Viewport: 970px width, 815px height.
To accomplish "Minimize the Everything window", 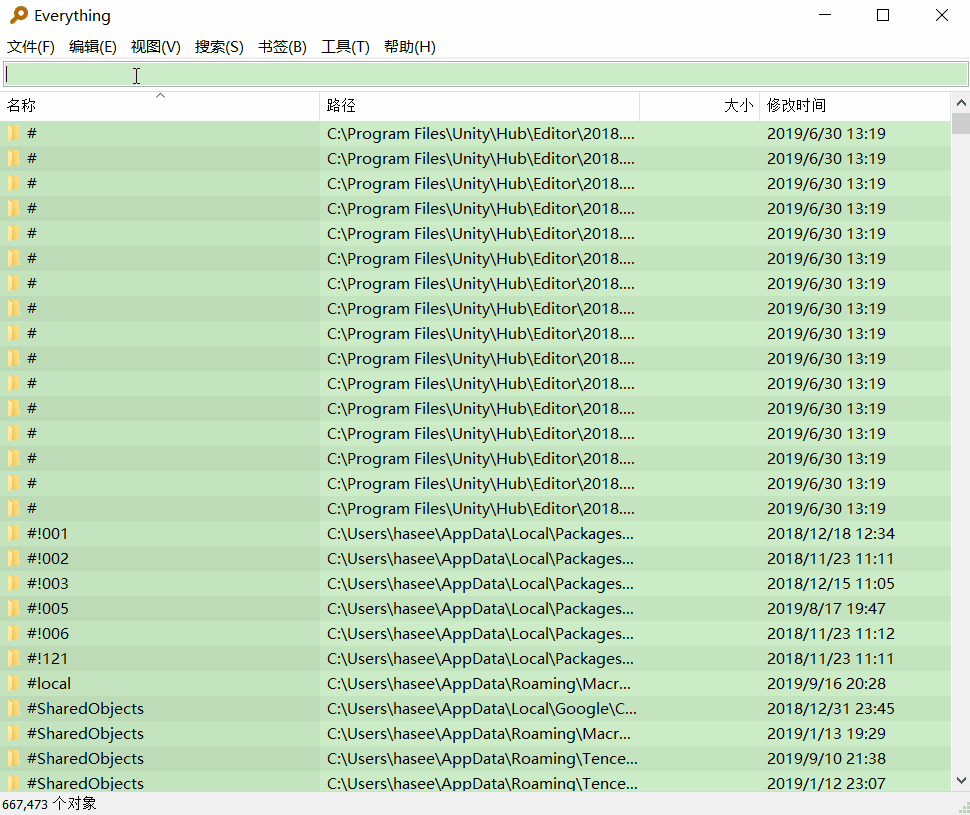I will pos(825,15).
